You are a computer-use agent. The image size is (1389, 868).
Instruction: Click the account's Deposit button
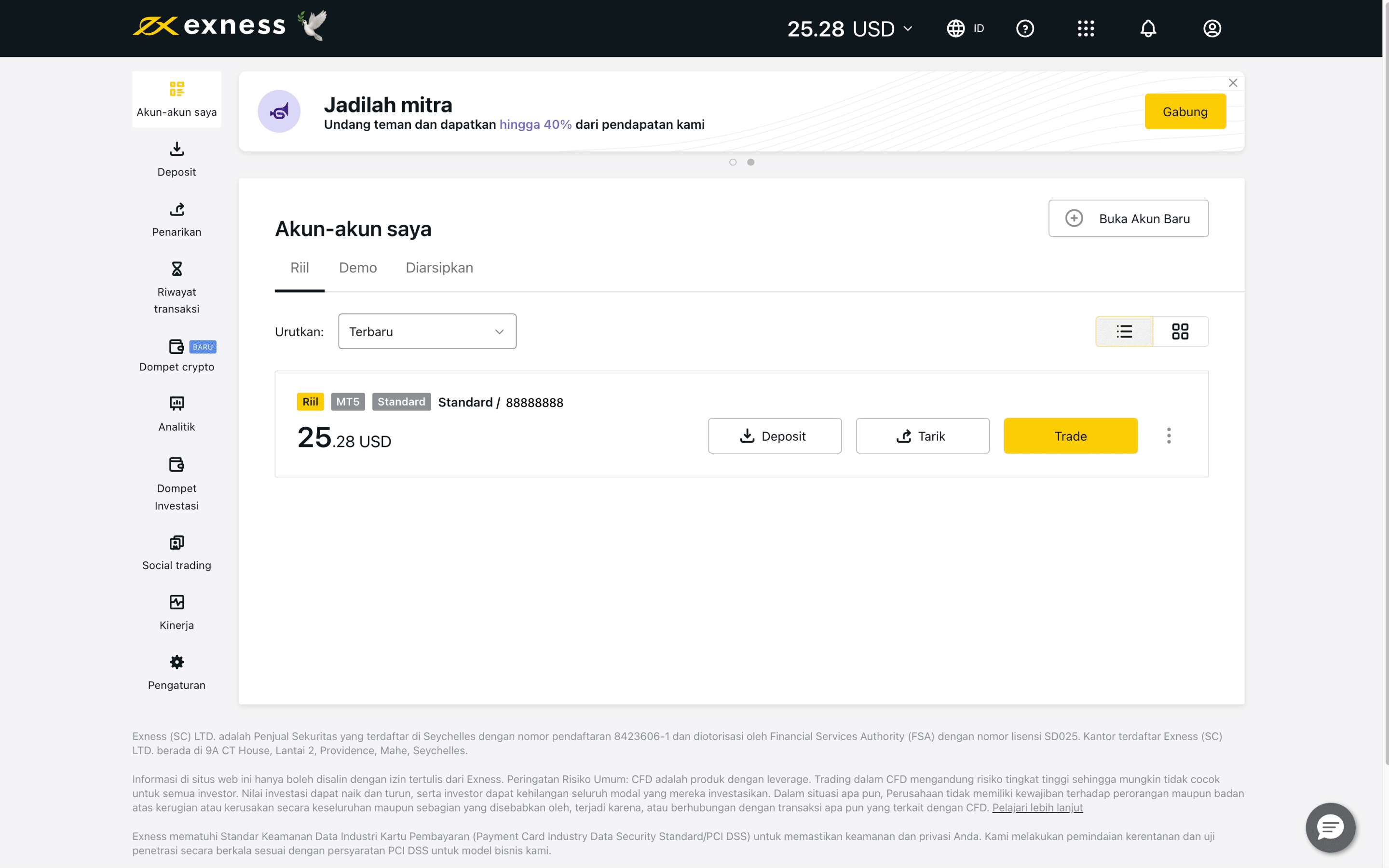pos(774,436)
